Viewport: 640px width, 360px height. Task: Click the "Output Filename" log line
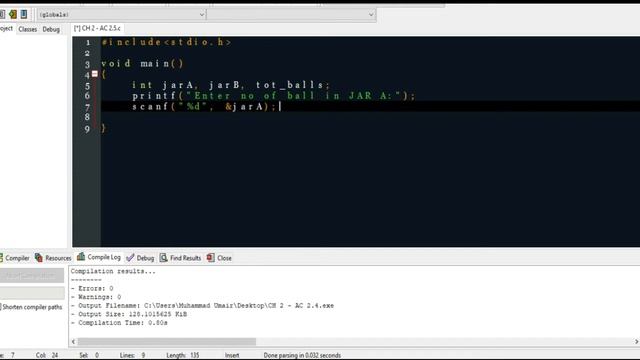point(202,306)
